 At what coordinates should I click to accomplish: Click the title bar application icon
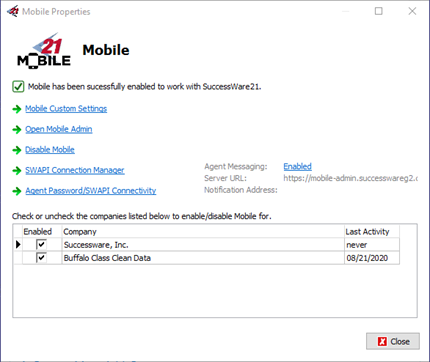pos(13,11)
